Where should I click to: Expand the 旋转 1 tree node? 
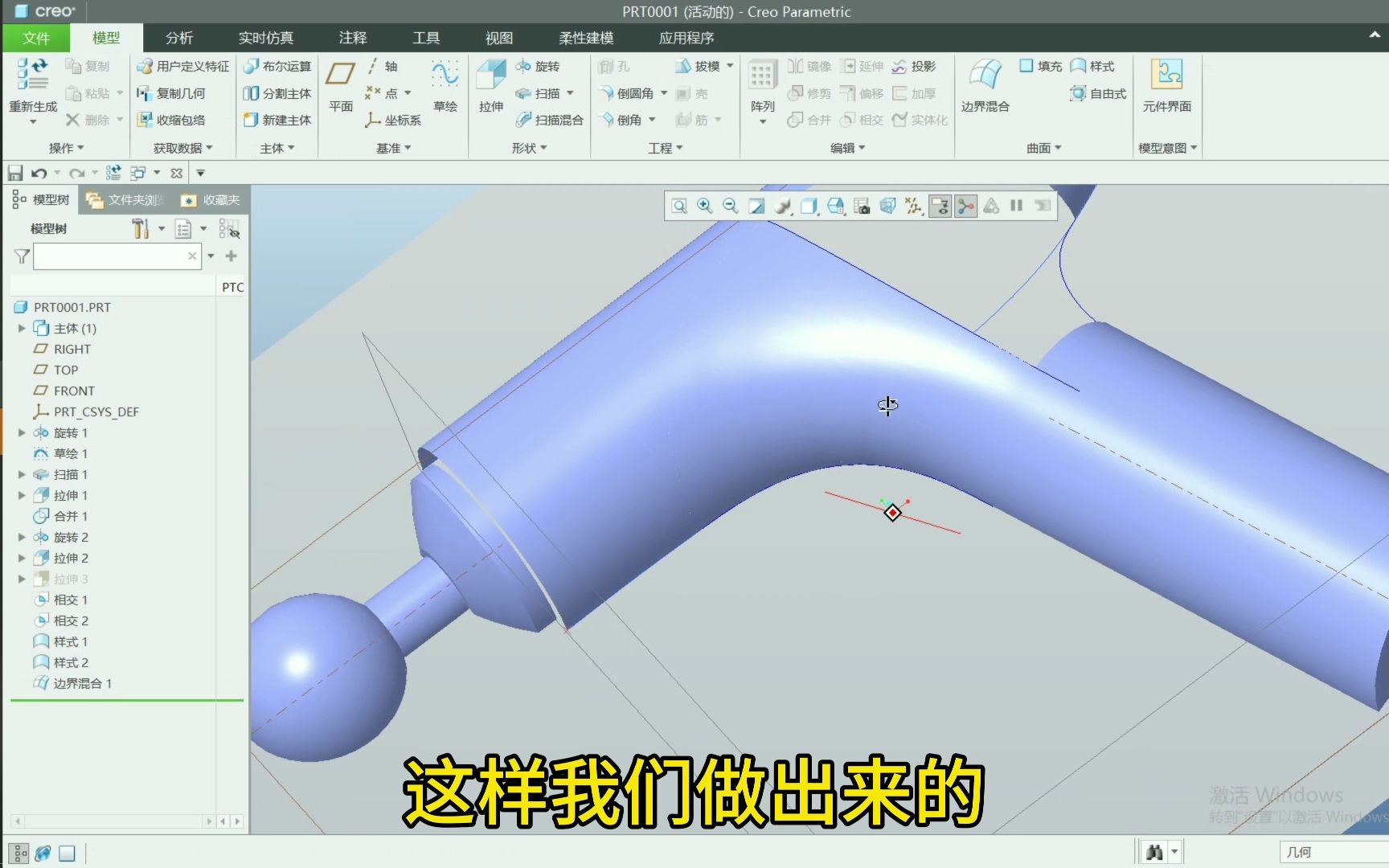22,432
